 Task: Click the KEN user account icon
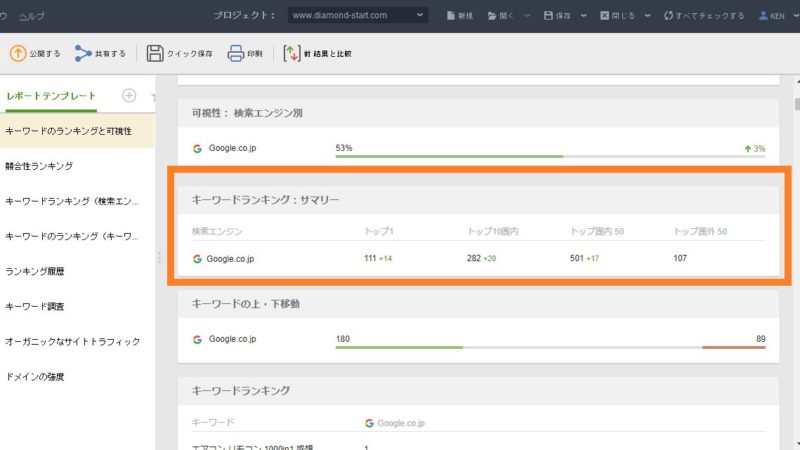point(763,15)
